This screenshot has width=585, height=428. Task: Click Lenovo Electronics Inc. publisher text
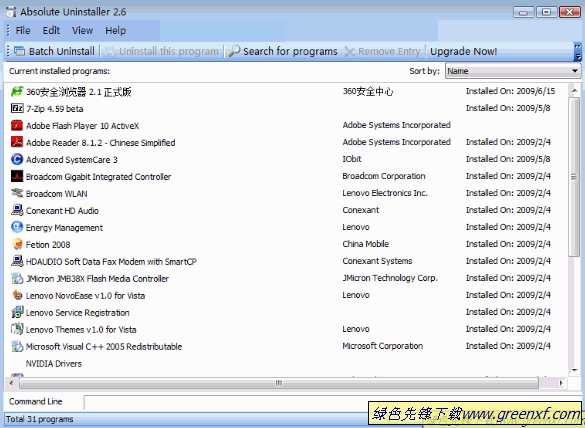pyautogui.click(x=385, y=193)
